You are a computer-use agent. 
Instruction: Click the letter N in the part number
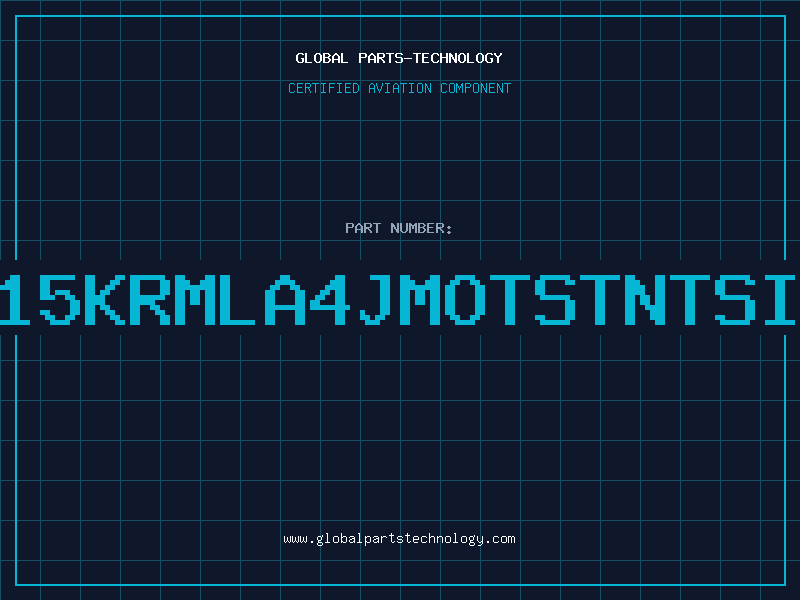[x=644, y=299]
